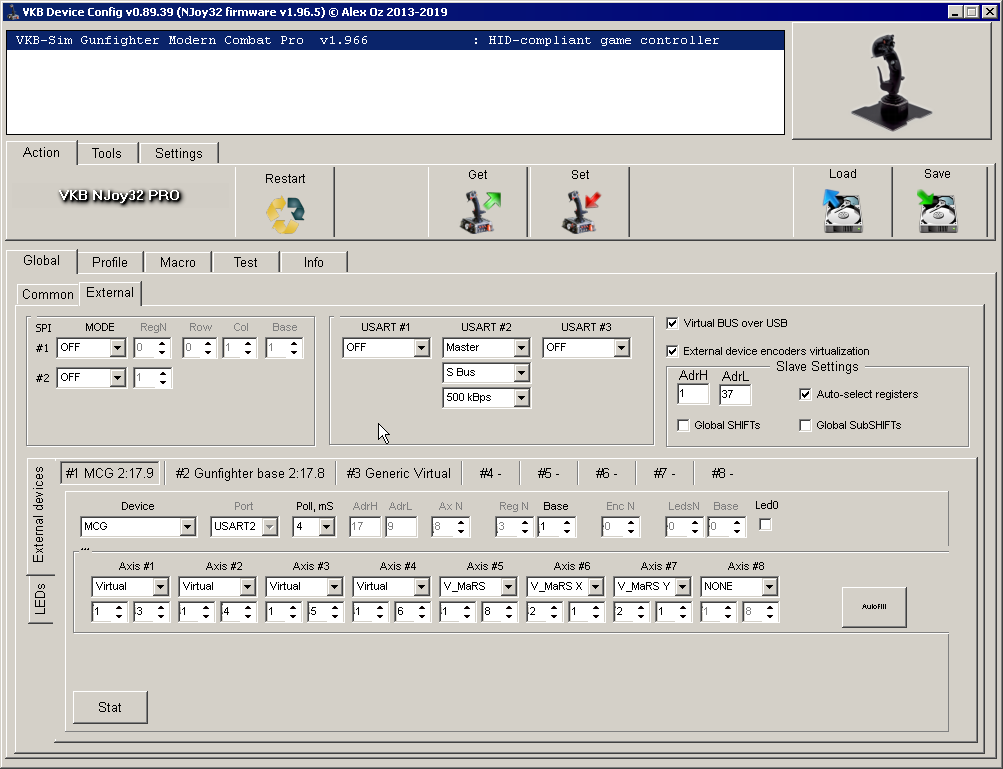Switch to the Common sub-tab
Screen dimensions: 1003x769
pos(48,294)
